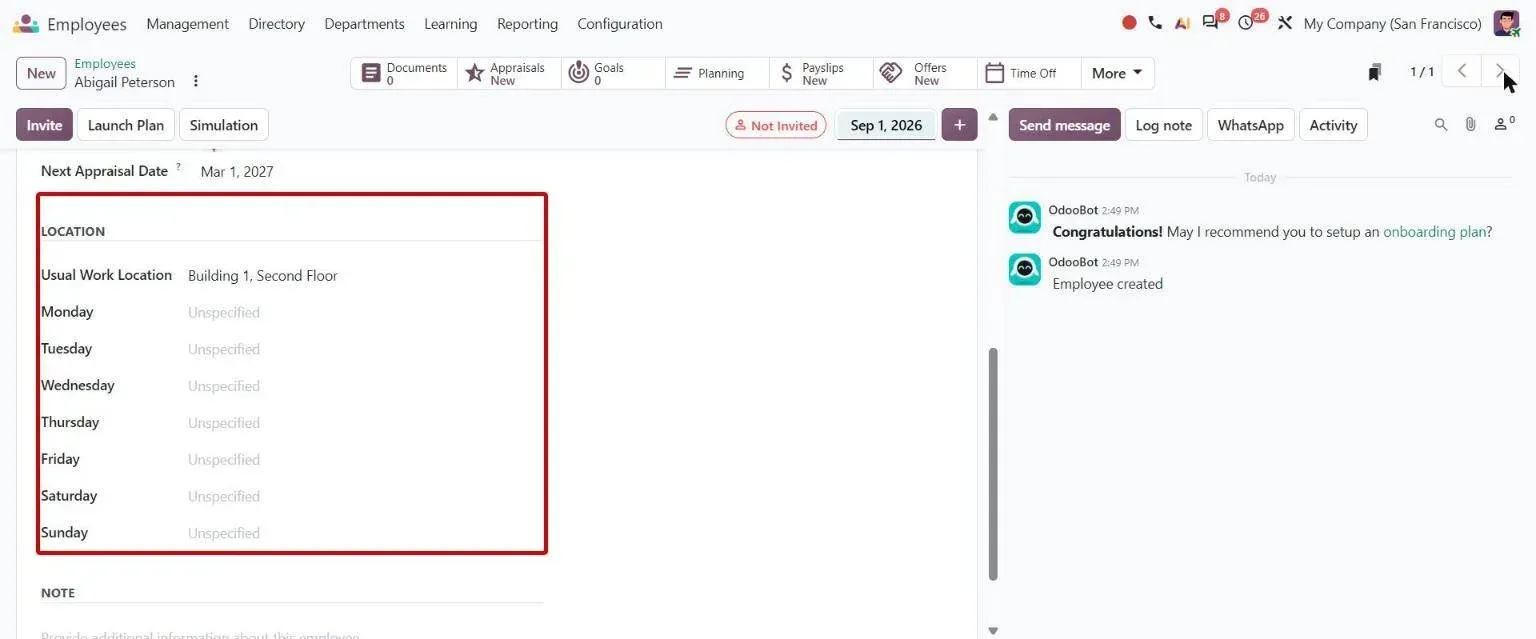Image resolution: width=1536 pixels, height=639 pixels.
Task: Click the "Employee created" message
Action: click(x=1107, y=284)
